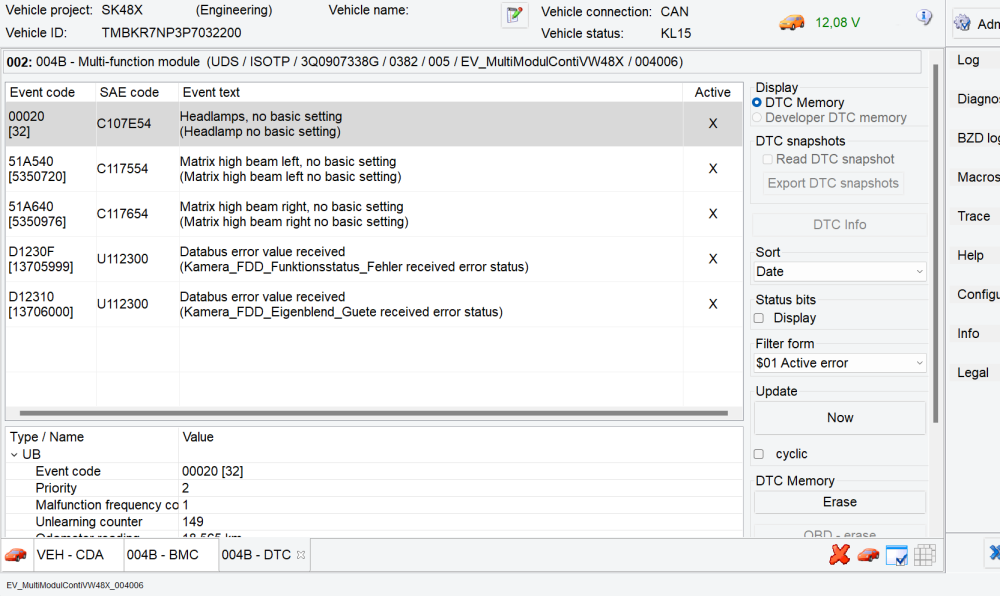Select the Kamera_FDD_Funktionsstatus_Fehler error row
Screen dimensions: 1000x596
[x=374, y=259]
